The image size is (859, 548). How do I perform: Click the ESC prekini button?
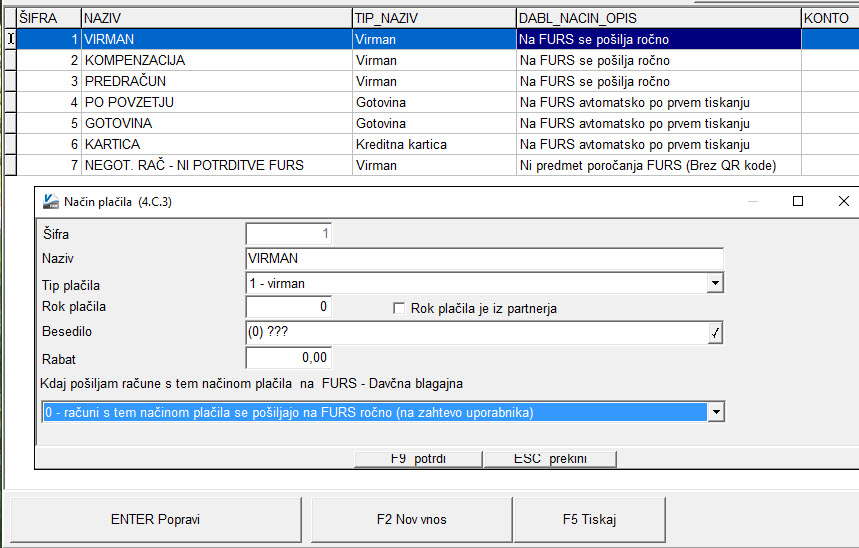(550, 459)
